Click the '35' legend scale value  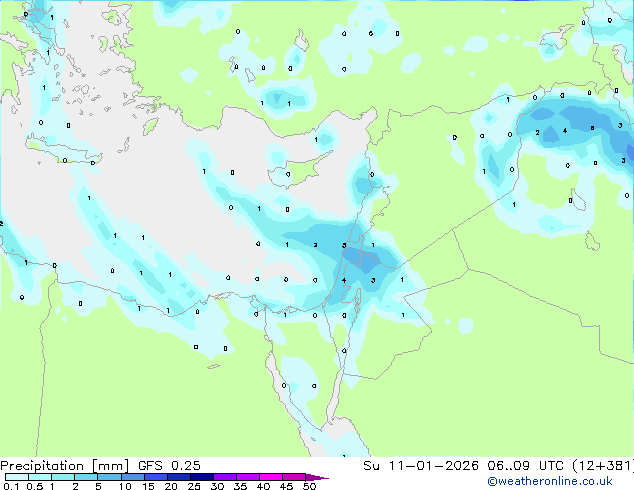240,486
